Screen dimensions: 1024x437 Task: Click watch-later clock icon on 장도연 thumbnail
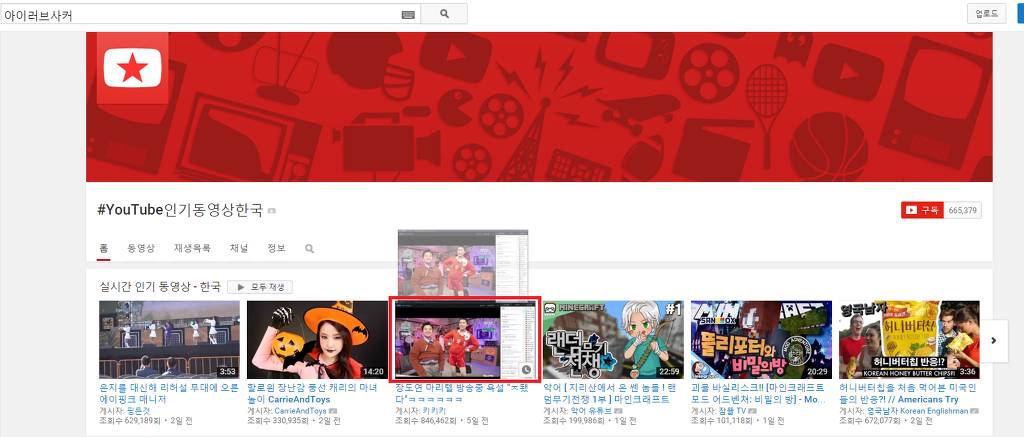pyautogui.click(x=527, y=370)
